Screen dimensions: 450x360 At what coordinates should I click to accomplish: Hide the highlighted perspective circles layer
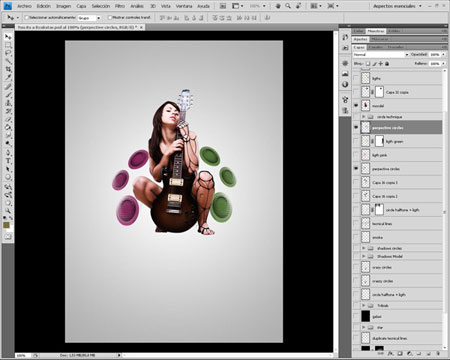pyautogui.click(x=356, y=127)
